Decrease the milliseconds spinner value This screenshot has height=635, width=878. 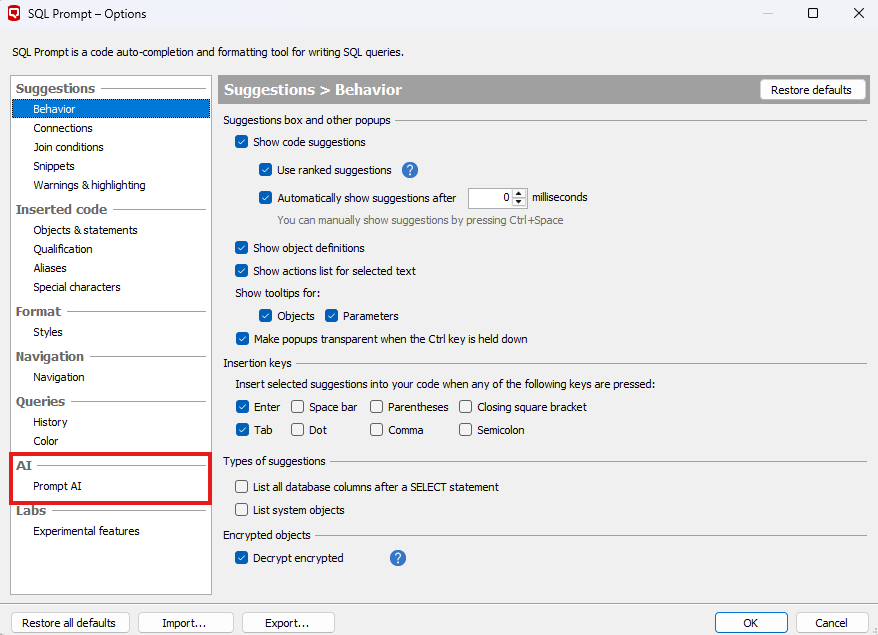pos(519,202)
